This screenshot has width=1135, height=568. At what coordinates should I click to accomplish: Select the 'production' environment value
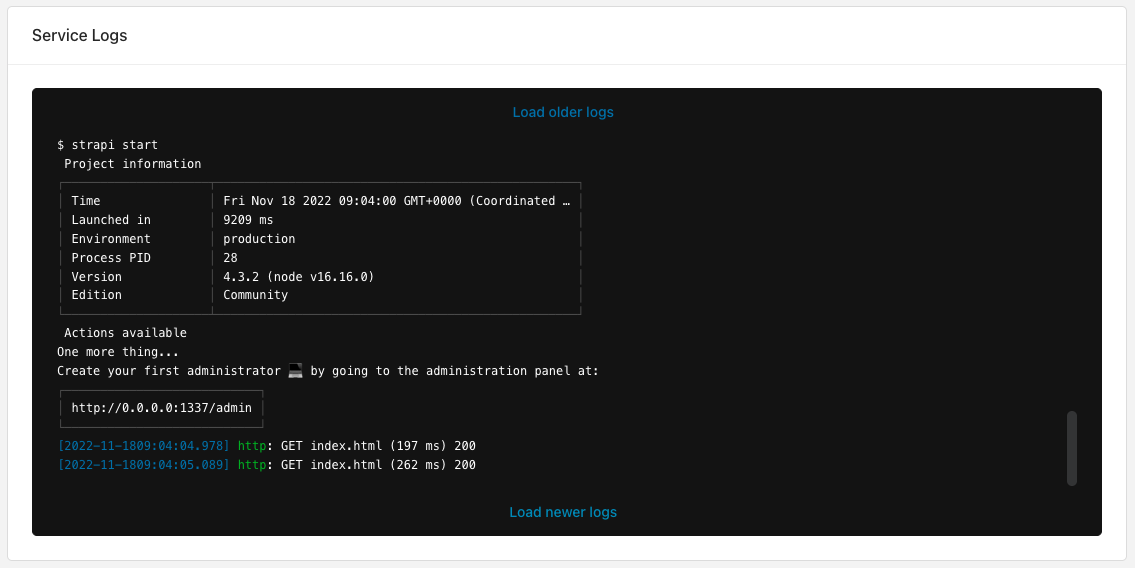click(259, 239)
